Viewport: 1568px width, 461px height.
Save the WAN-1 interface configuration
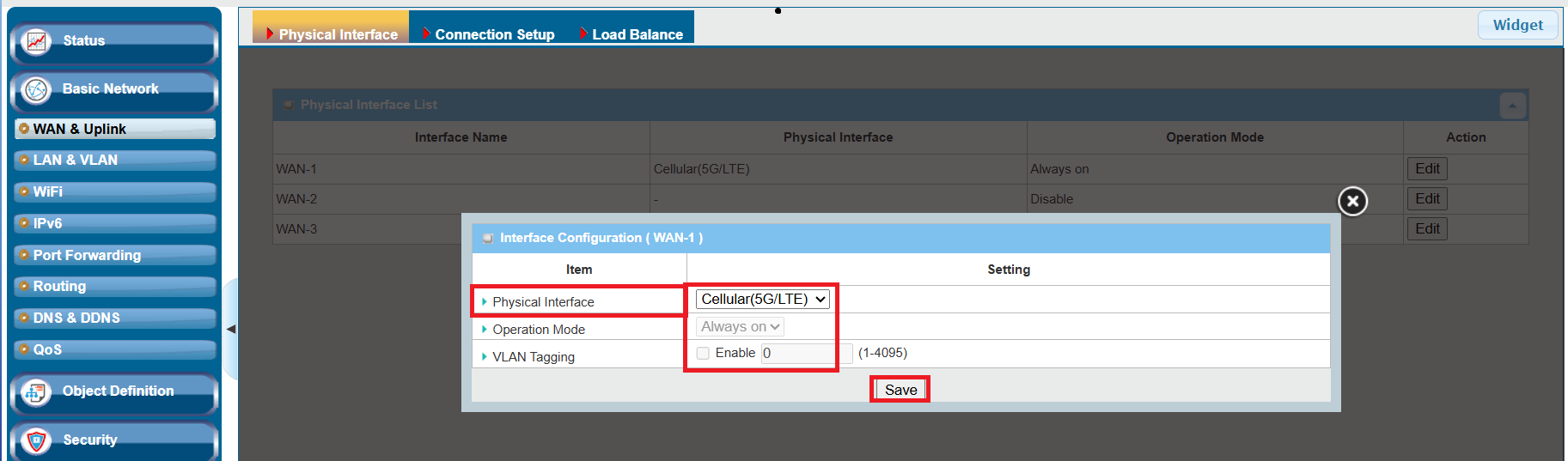click(x=900, y=390)
